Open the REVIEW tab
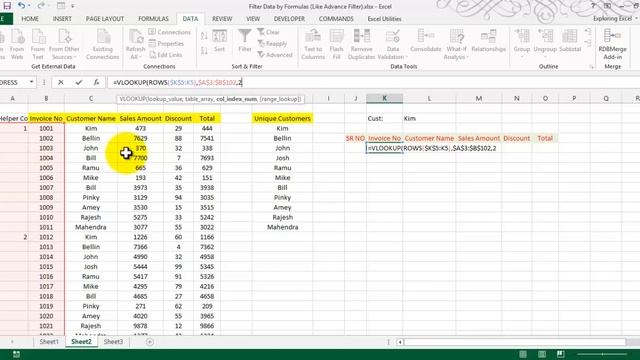Screen dimensions: 640x360 pyautogui.click(x=222, y=19)
